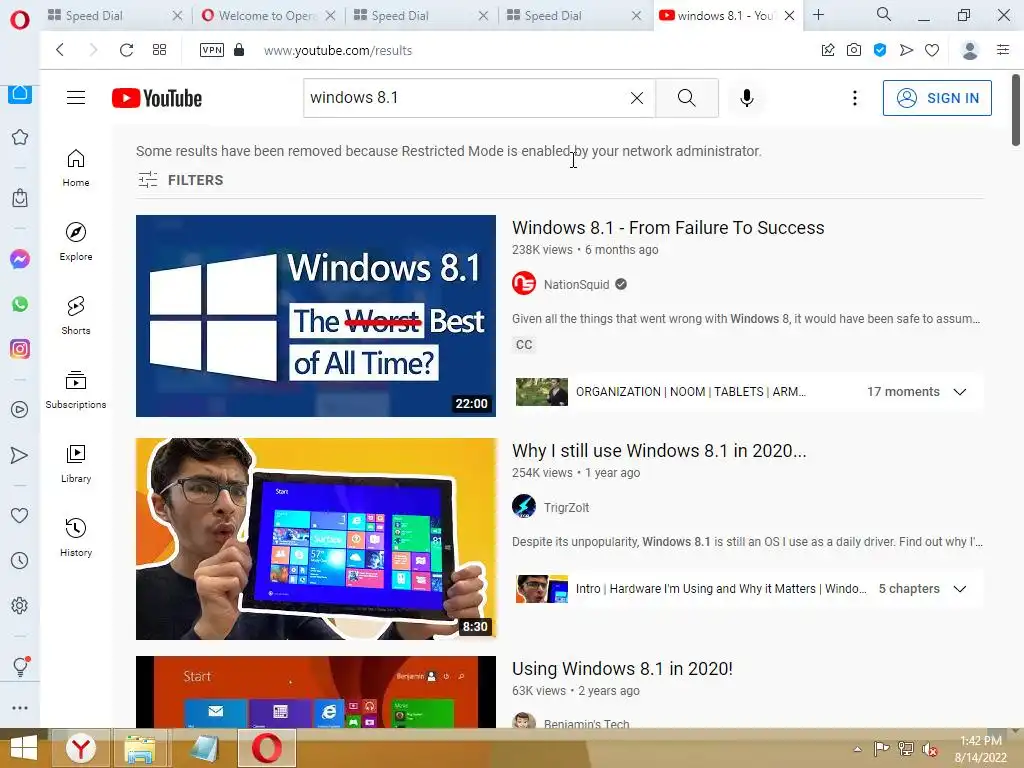Open the search FILTERS panel
Image resolution: width=1024 pixels, height=768 pixels.
(x=181, y=180)
